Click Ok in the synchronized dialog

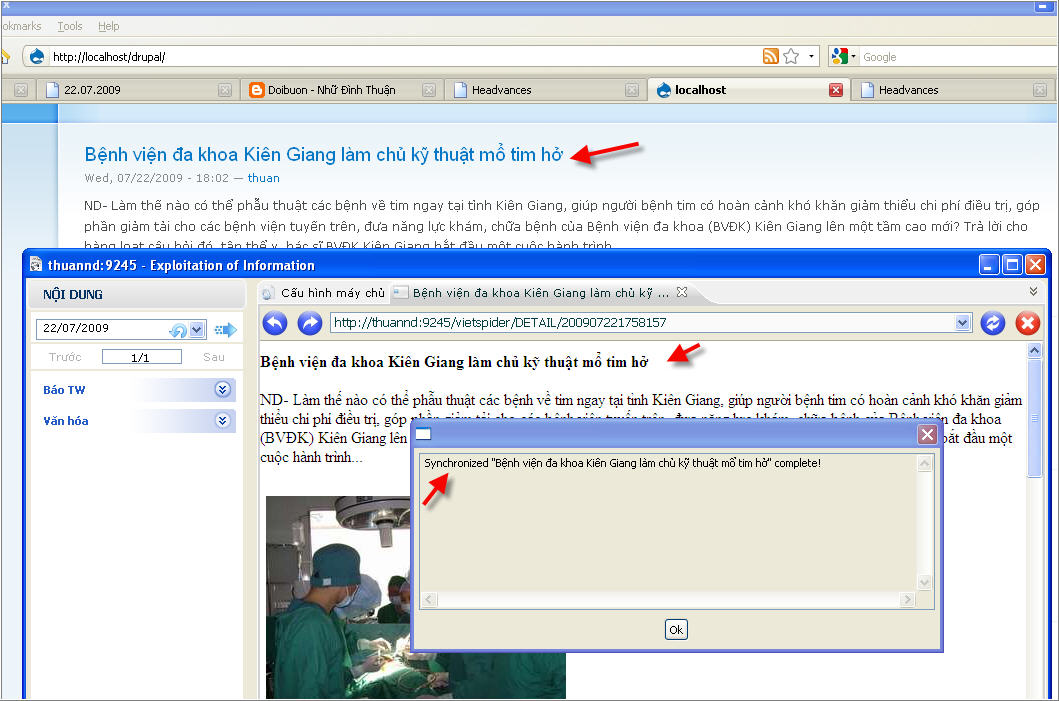pos(676,630)
